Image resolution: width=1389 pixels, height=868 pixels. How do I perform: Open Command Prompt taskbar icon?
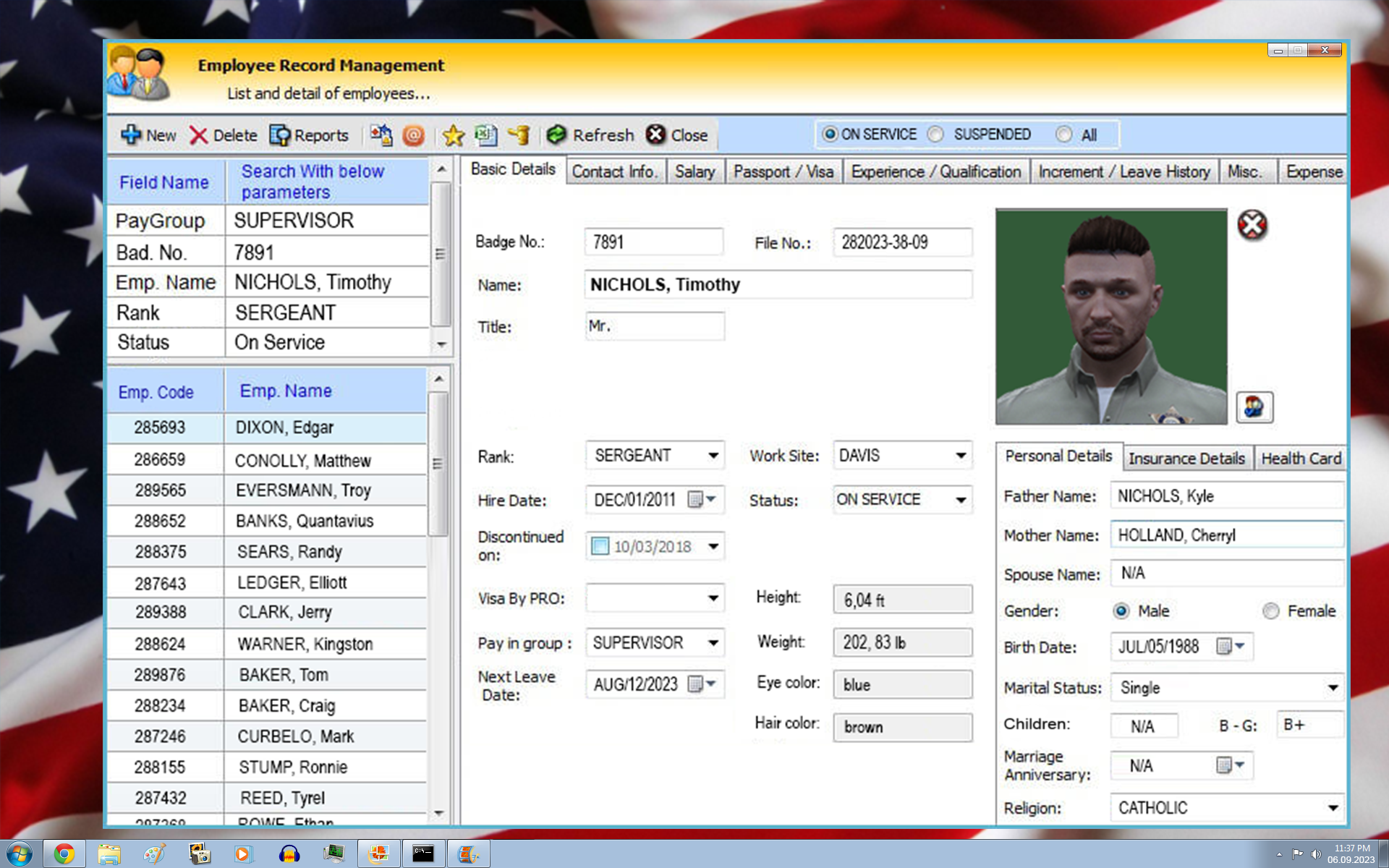[x=423, y=854]
